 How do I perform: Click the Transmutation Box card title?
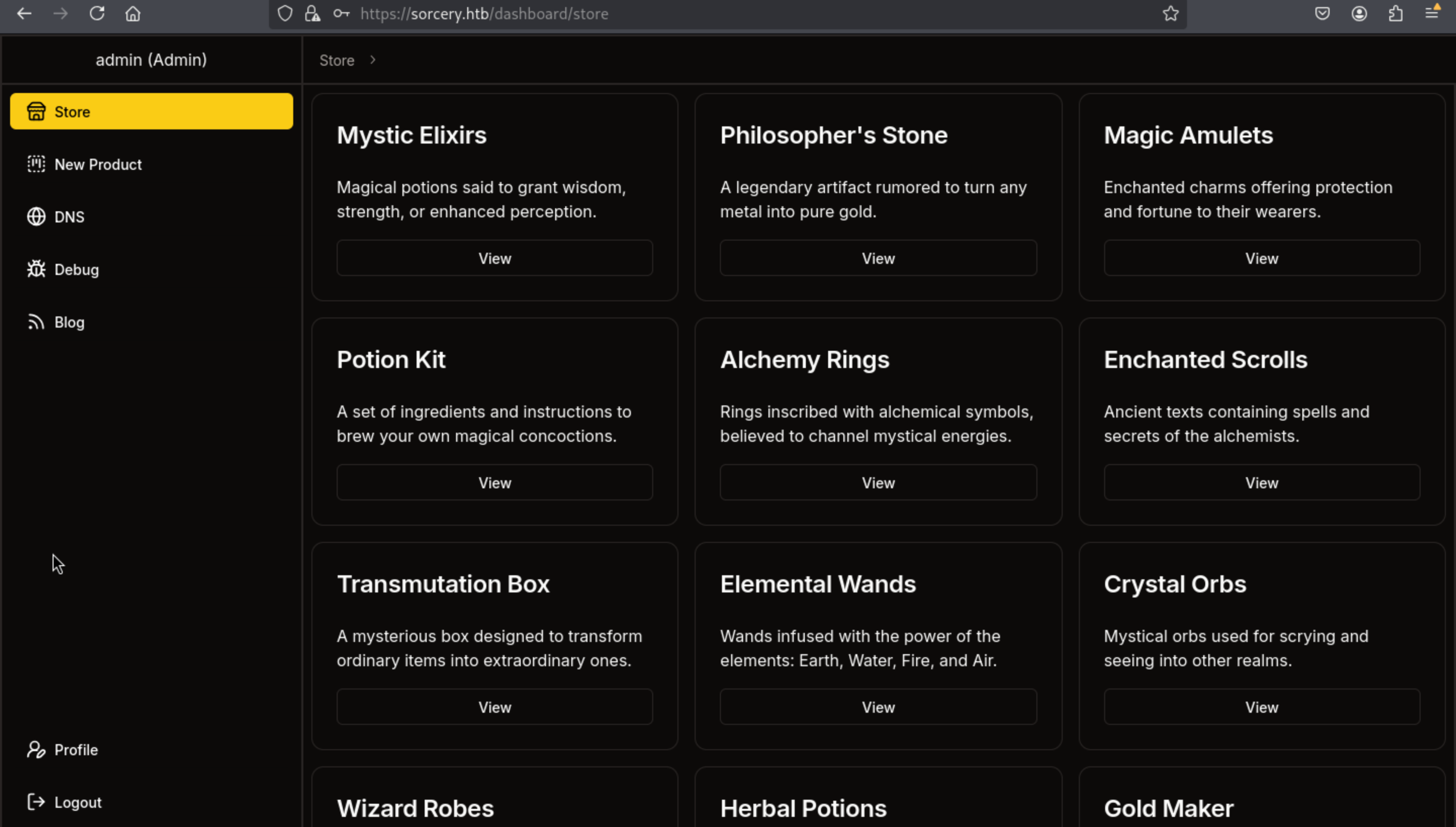443,584
